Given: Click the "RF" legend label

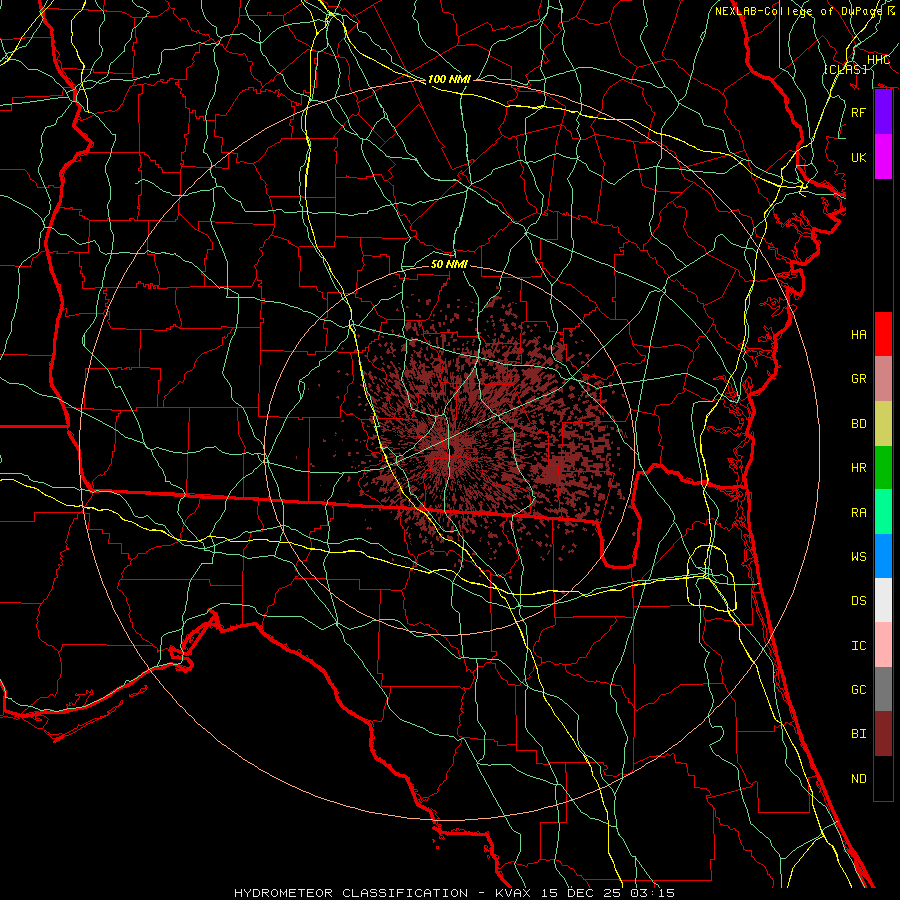Looking at the screenshot, I should point(858,112).
